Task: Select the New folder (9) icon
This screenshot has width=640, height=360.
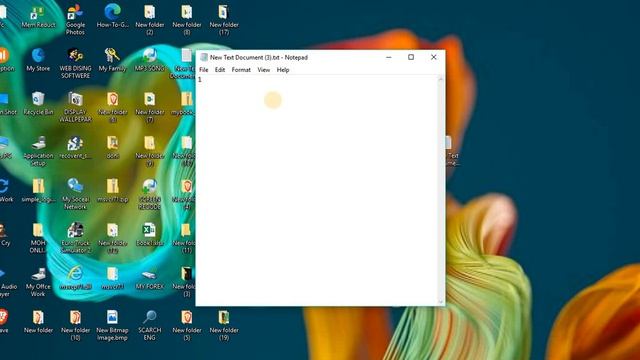Action: 150,151
